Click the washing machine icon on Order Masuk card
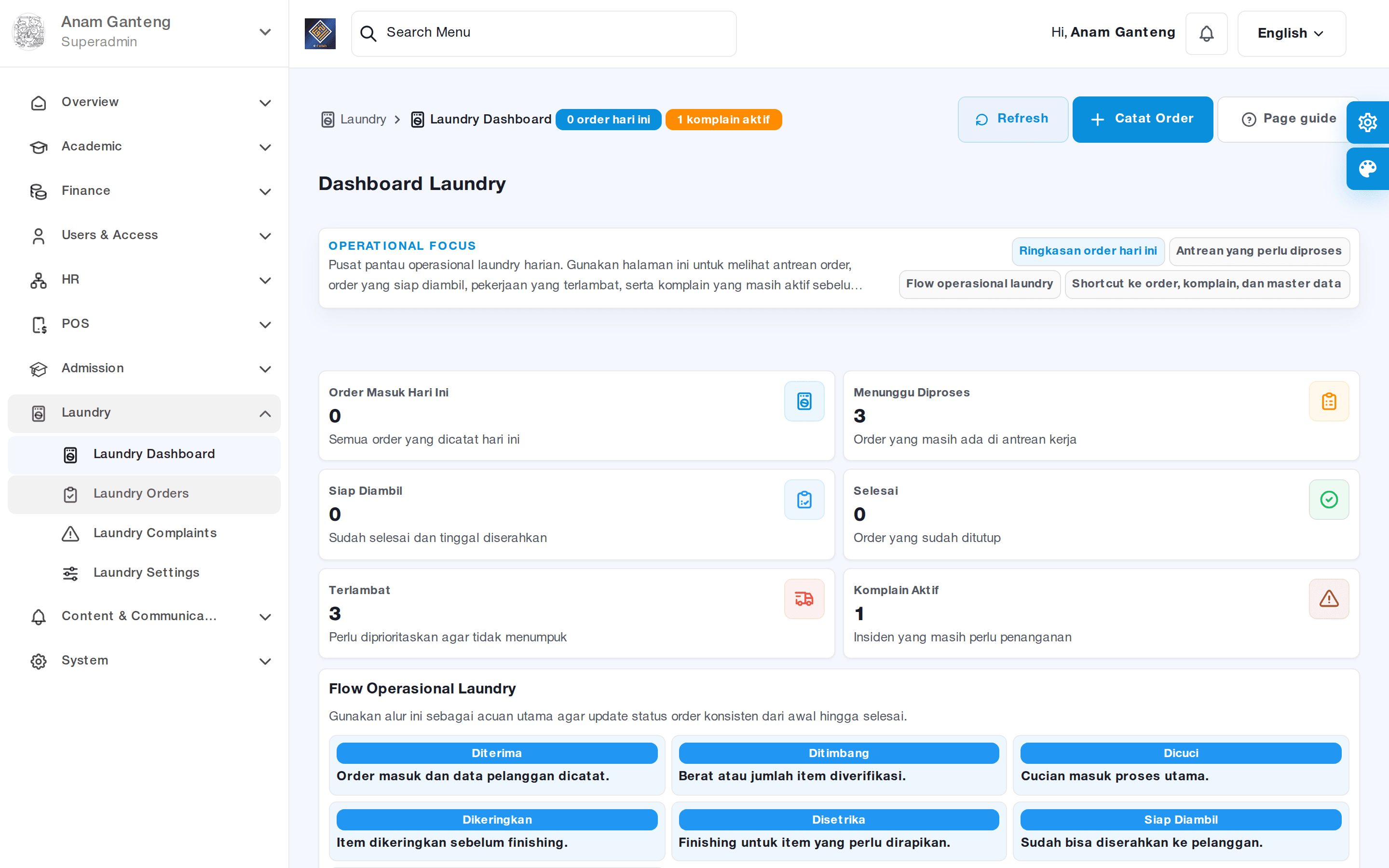The image size is (1389, 868). click(804, 401)
